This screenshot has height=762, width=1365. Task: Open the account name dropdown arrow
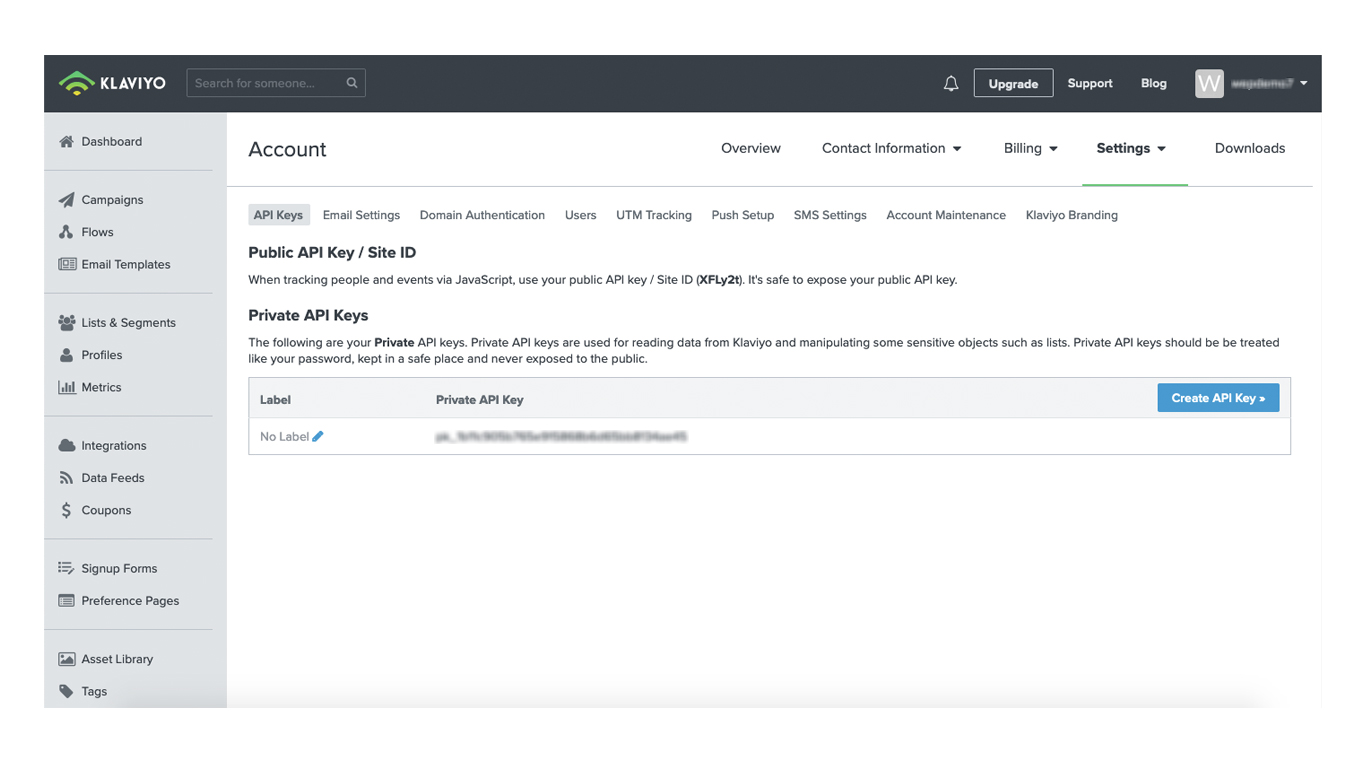pos(1304,84)
